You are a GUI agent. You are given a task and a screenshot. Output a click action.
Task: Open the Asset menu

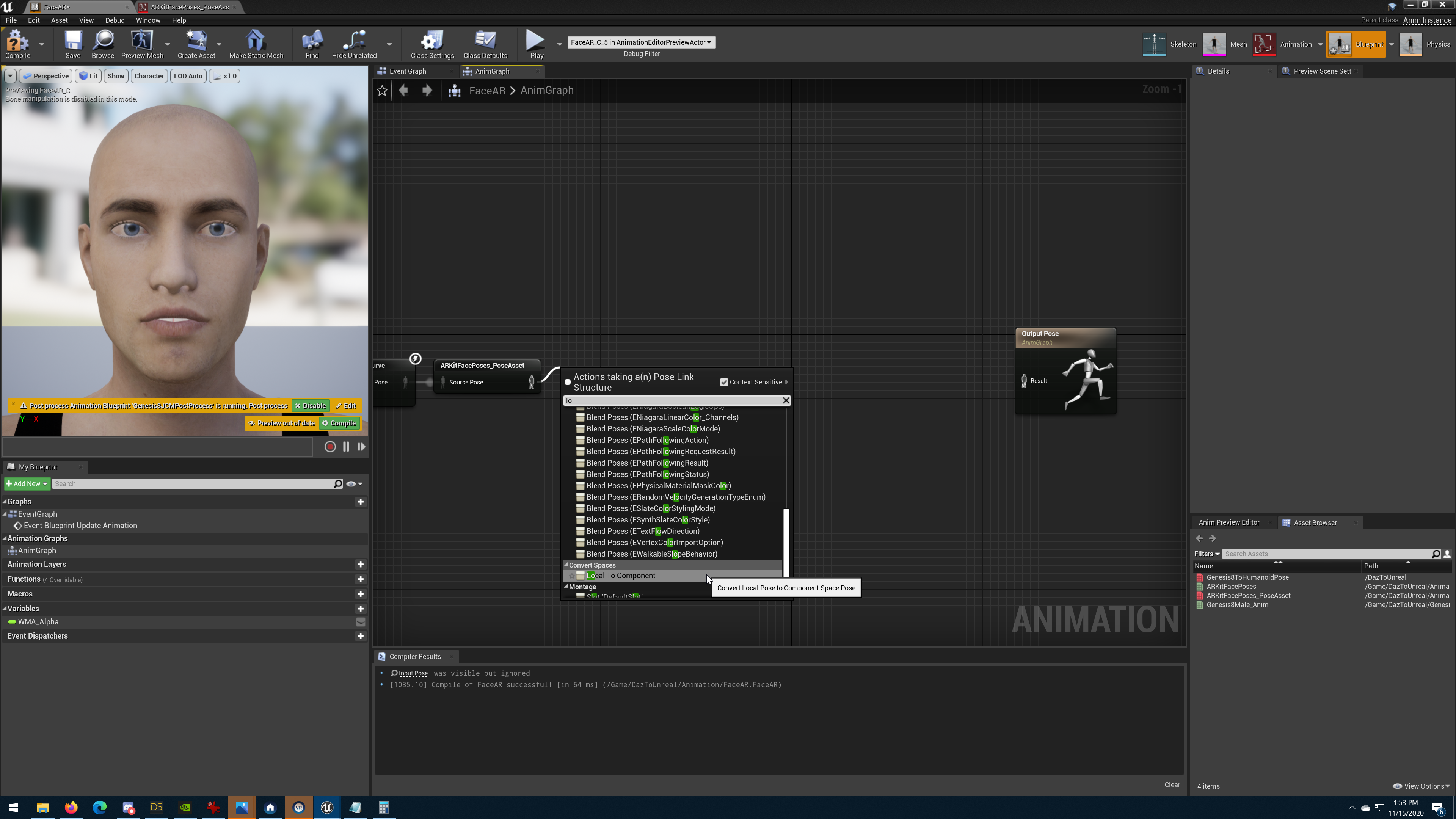[59, 20]
